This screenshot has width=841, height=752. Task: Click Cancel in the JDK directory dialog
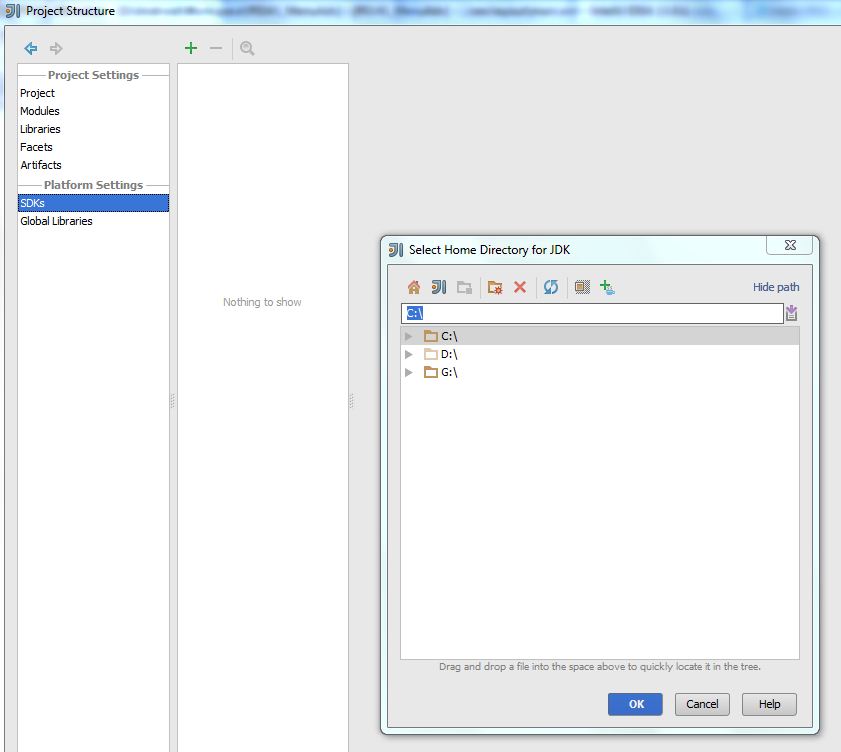coord(702,704)
